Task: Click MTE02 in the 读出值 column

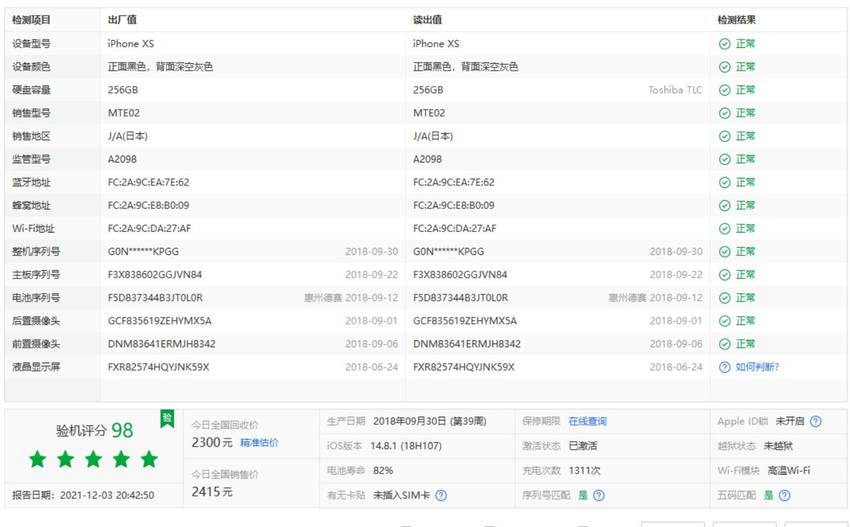Action: tap(429, 113)
